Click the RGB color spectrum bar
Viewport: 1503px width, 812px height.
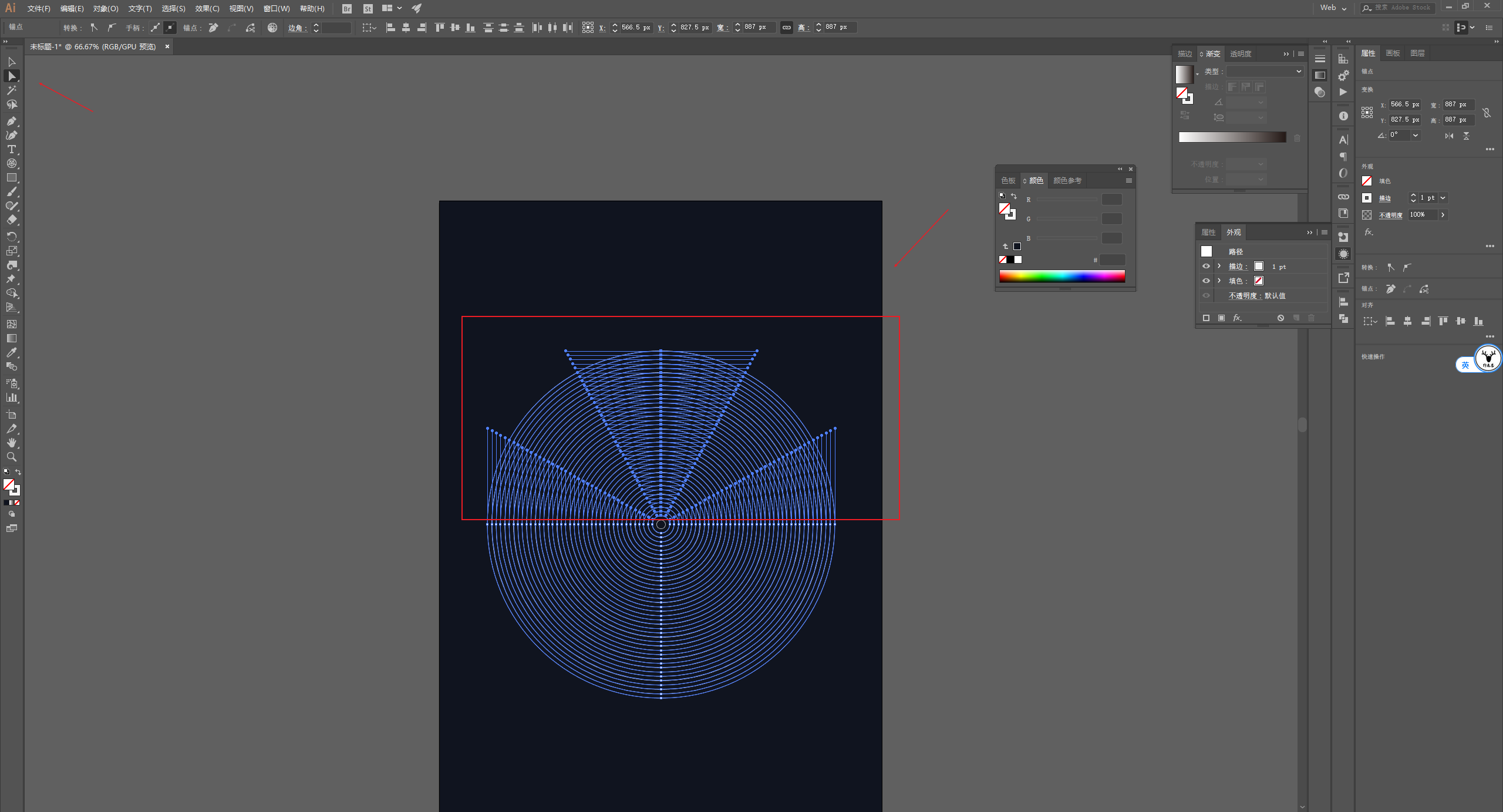click(x=1061, y=275)
